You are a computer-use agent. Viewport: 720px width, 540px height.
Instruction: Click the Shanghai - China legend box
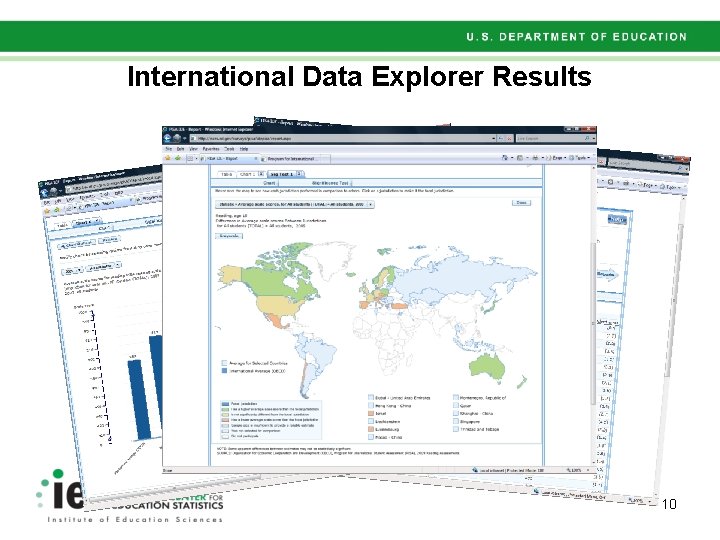456,413
